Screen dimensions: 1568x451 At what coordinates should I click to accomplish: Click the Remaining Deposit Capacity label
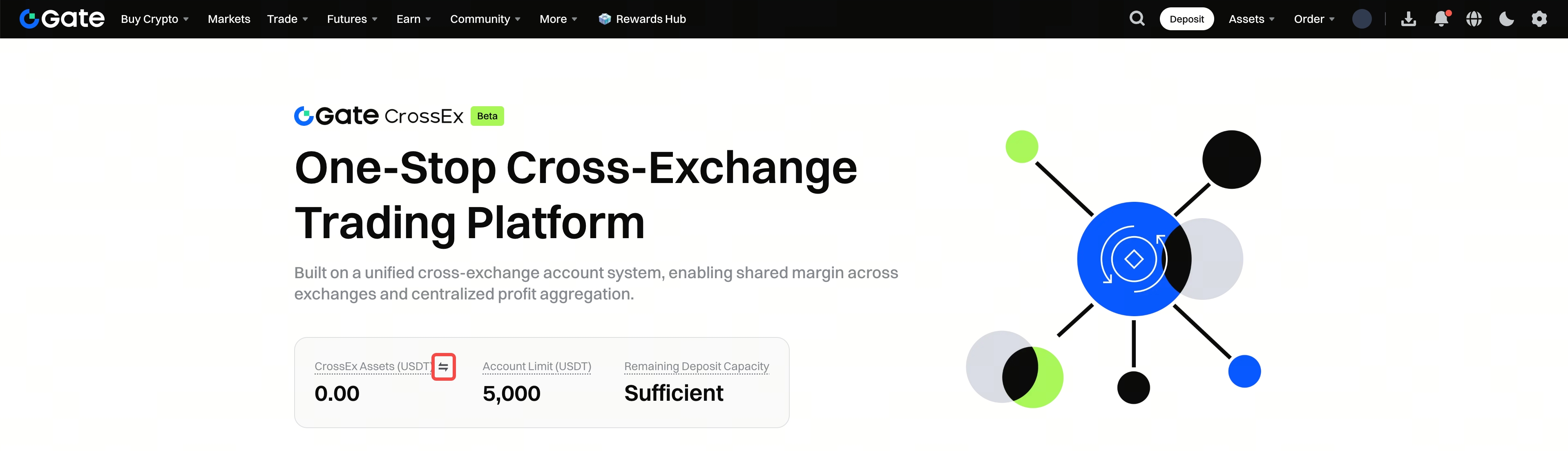(696, 366)
